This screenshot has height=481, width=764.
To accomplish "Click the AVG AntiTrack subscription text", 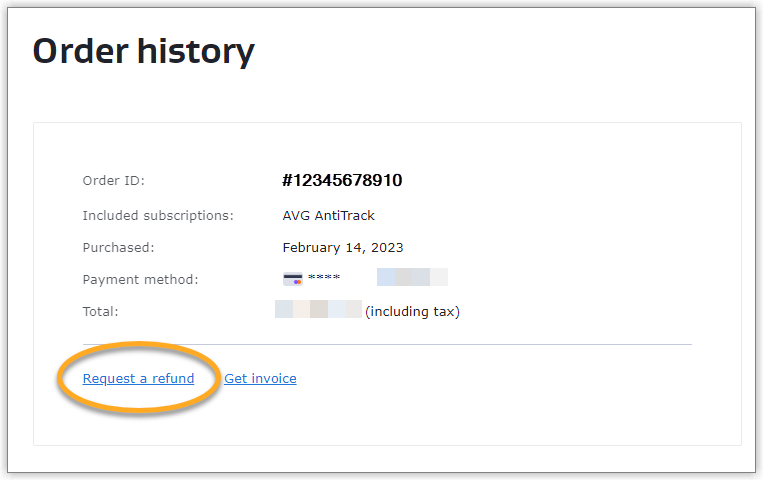I will click(328, 215).
